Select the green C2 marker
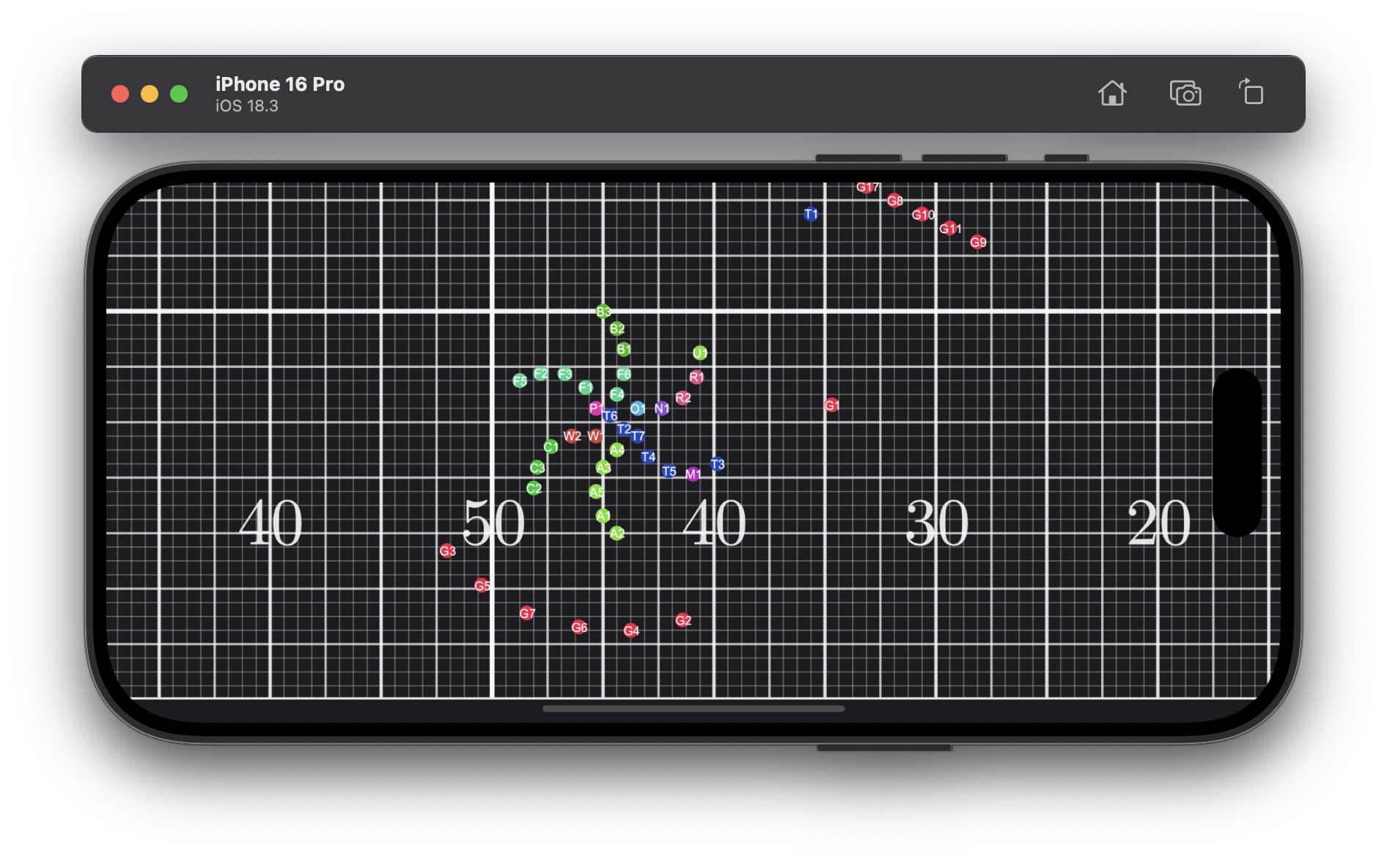 [x=534, y=488]
